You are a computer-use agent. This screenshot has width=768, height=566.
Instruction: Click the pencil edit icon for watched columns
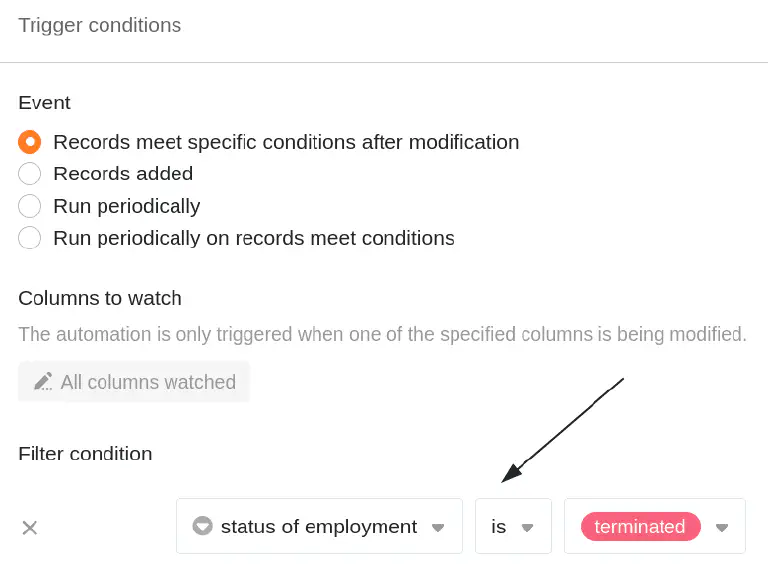[x=43, y=382]
